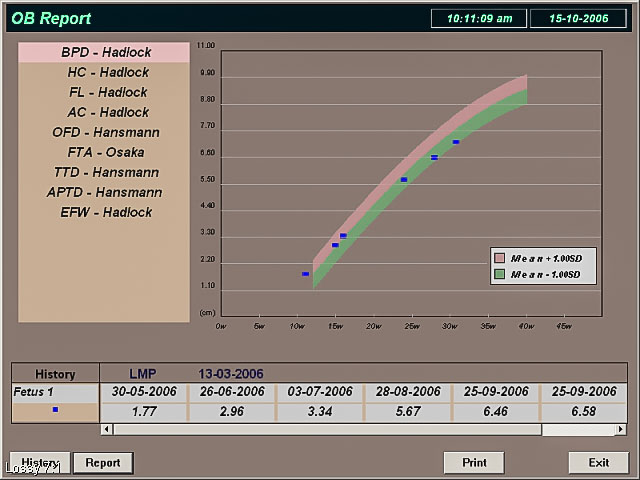The width and height of the screenshot is (640, 480).
Task: Print the OB report
Action: point(474,463)
